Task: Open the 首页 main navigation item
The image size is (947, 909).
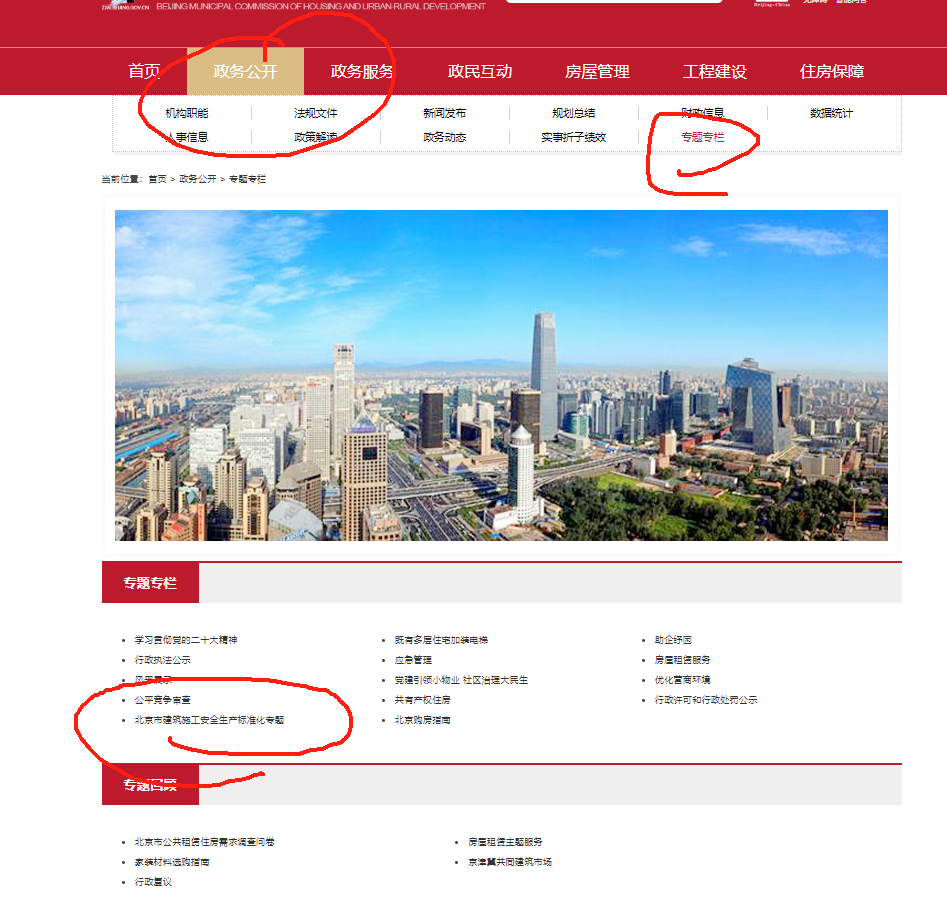Action: coord(144,71)
